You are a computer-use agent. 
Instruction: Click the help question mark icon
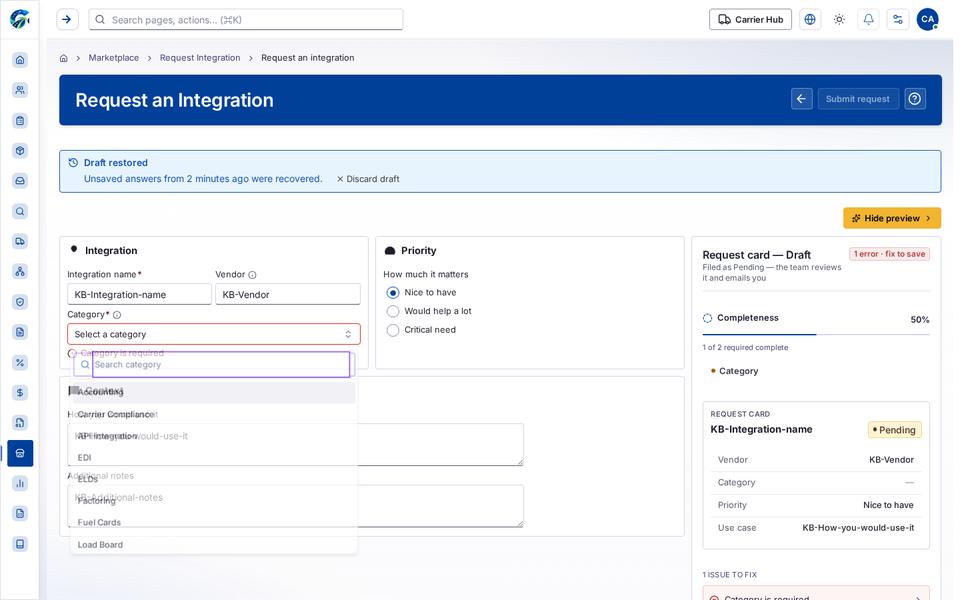[x=915, y=99]
